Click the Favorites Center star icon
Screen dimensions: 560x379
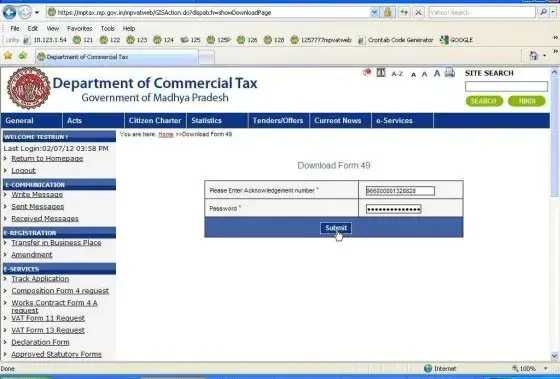(x=8, y=56)
